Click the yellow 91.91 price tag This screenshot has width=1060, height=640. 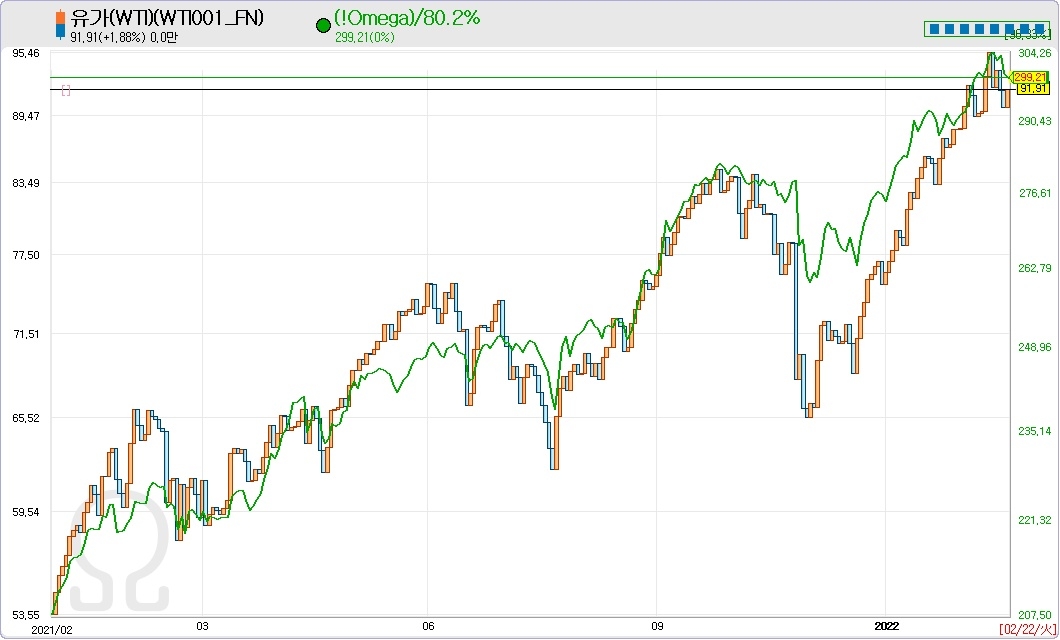(1031, 89)
